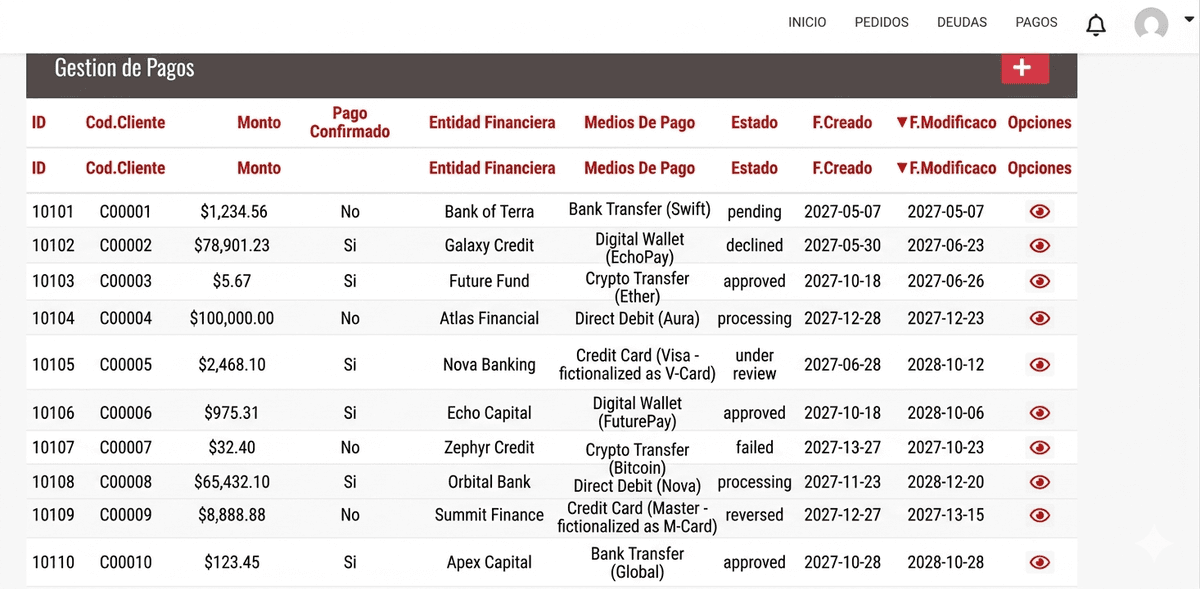Click the user avatar profile icon
The width and height of the screenshot is (1200, 589).
(x=1151, y=24)
